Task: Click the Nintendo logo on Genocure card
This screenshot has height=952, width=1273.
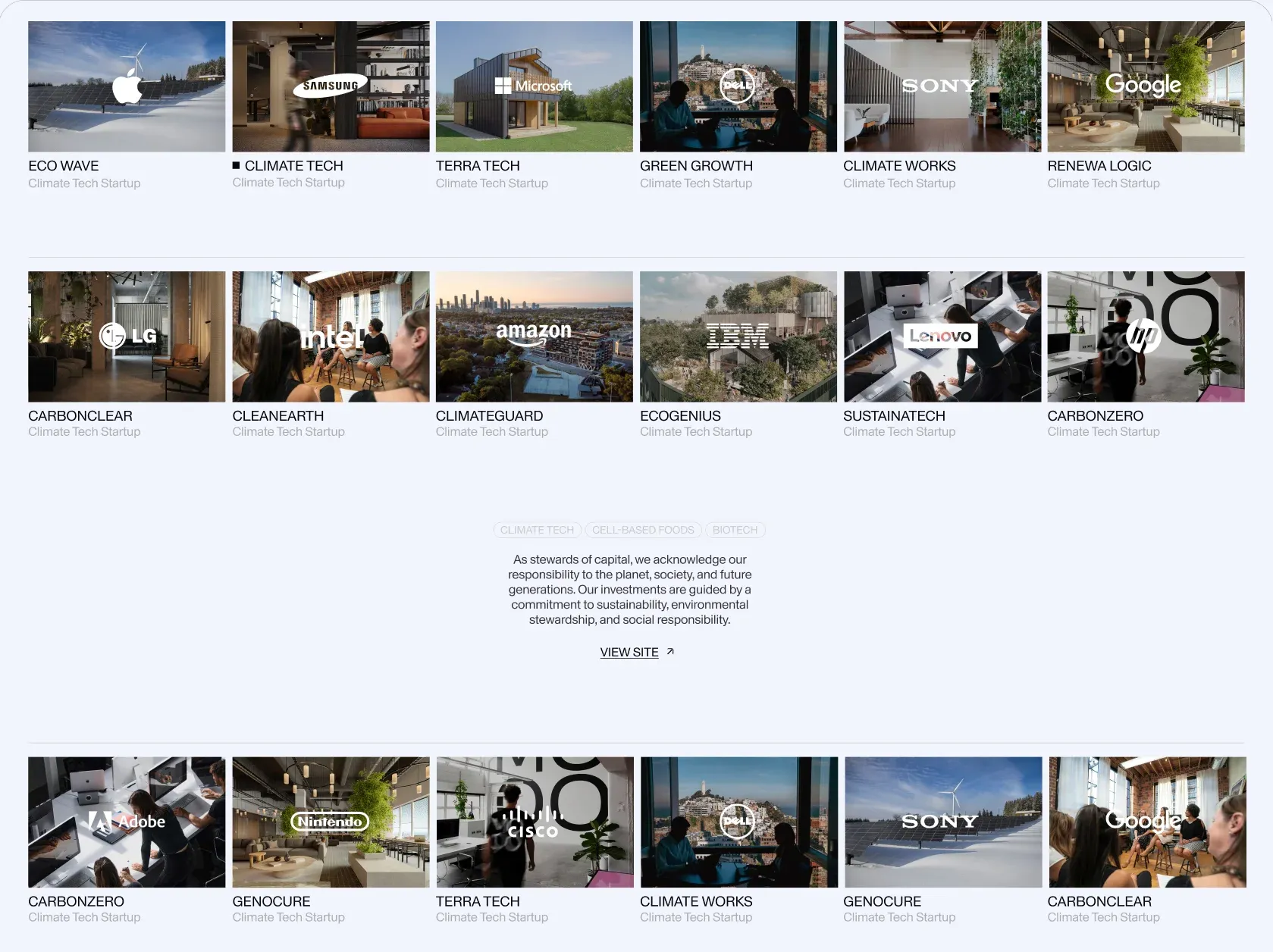Action: pyautogui.click(x=331, y=822)
